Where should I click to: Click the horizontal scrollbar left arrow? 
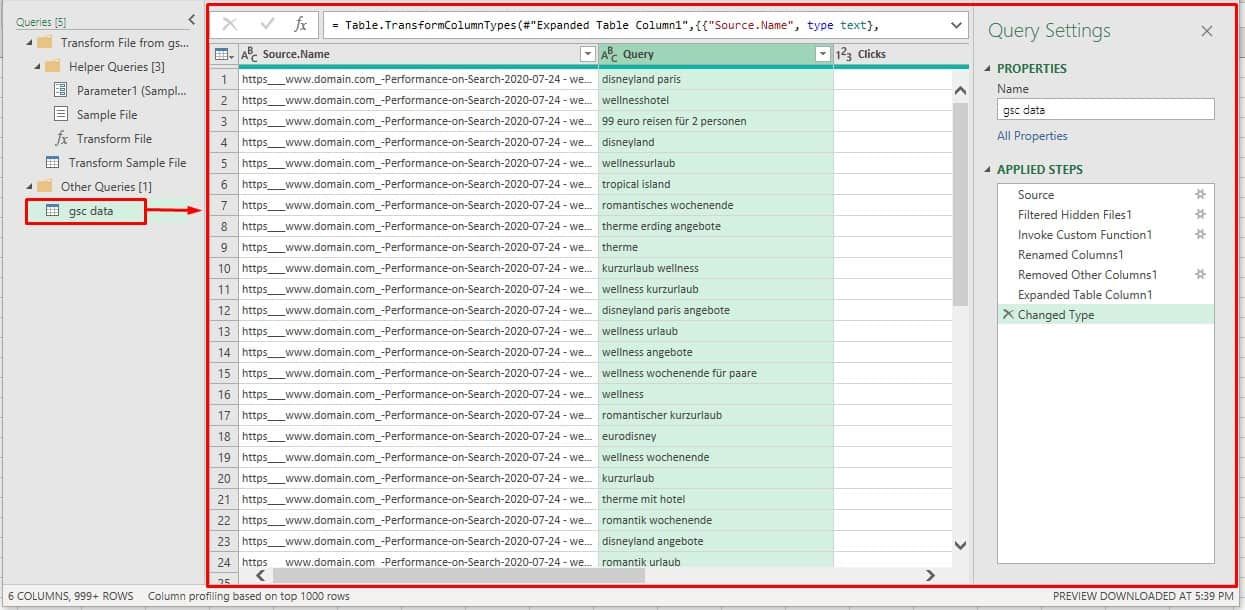tap(261, 575)
